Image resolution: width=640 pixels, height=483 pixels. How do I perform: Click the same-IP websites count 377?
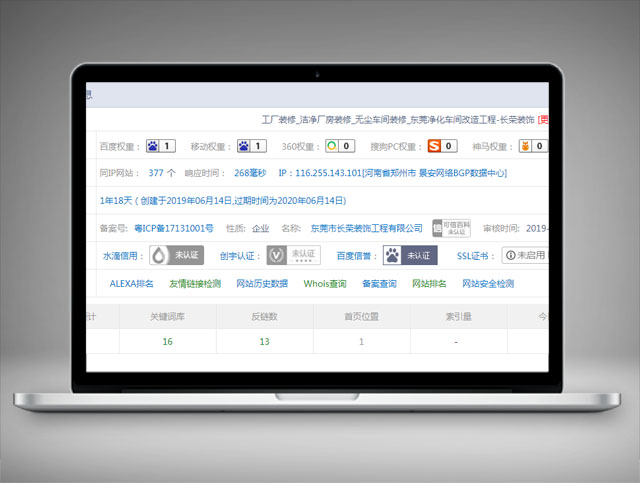(x=155, y=173)
